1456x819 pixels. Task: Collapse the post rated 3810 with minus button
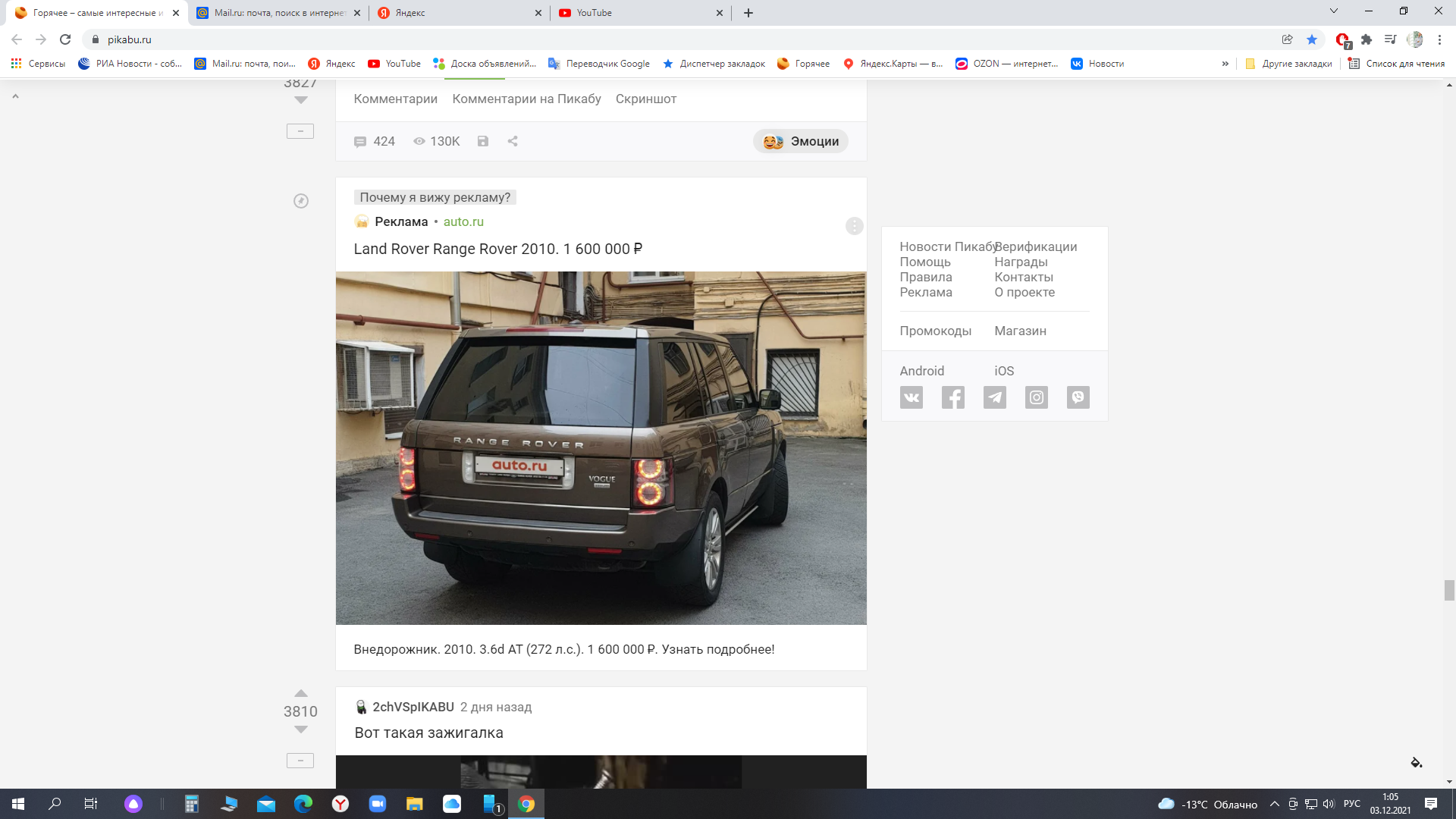point(300,761)
